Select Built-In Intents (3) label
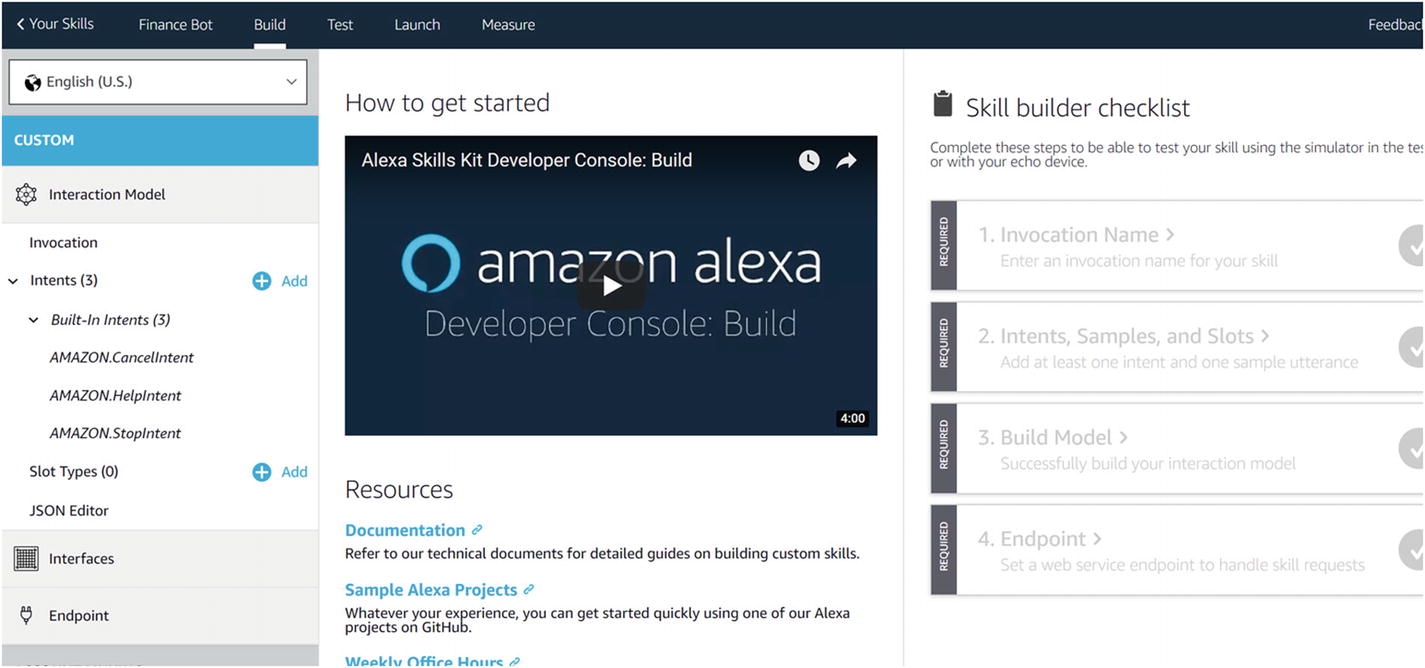 click(x=110, y=320)
